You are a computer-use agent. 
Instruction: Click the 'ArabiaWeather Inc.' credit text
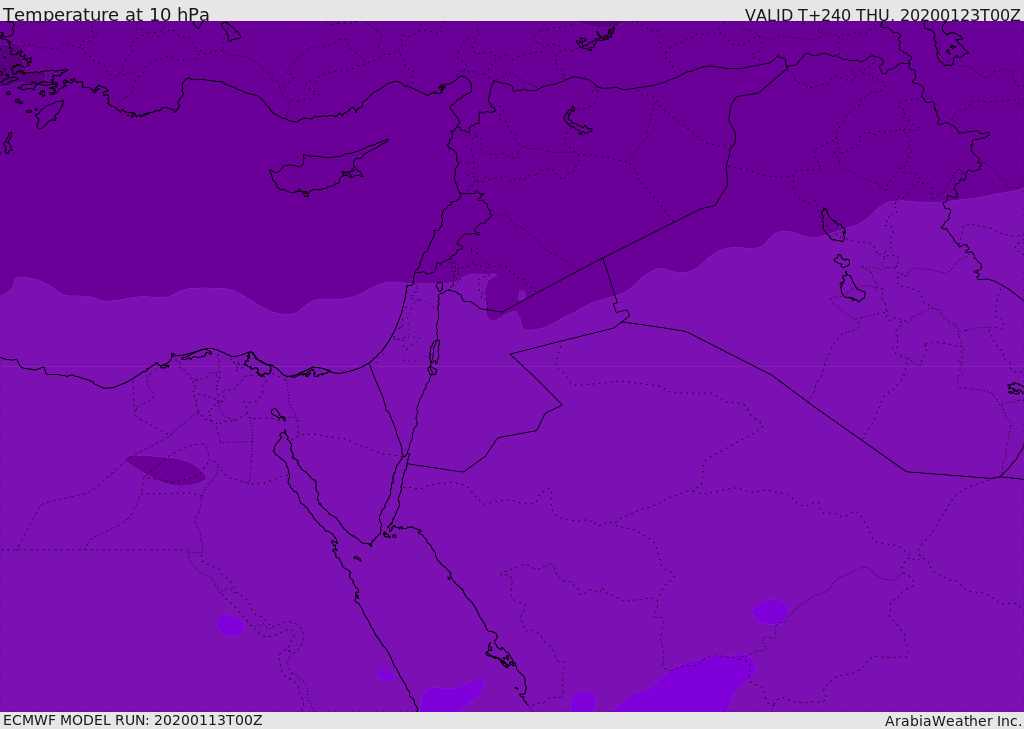point(954,721)
